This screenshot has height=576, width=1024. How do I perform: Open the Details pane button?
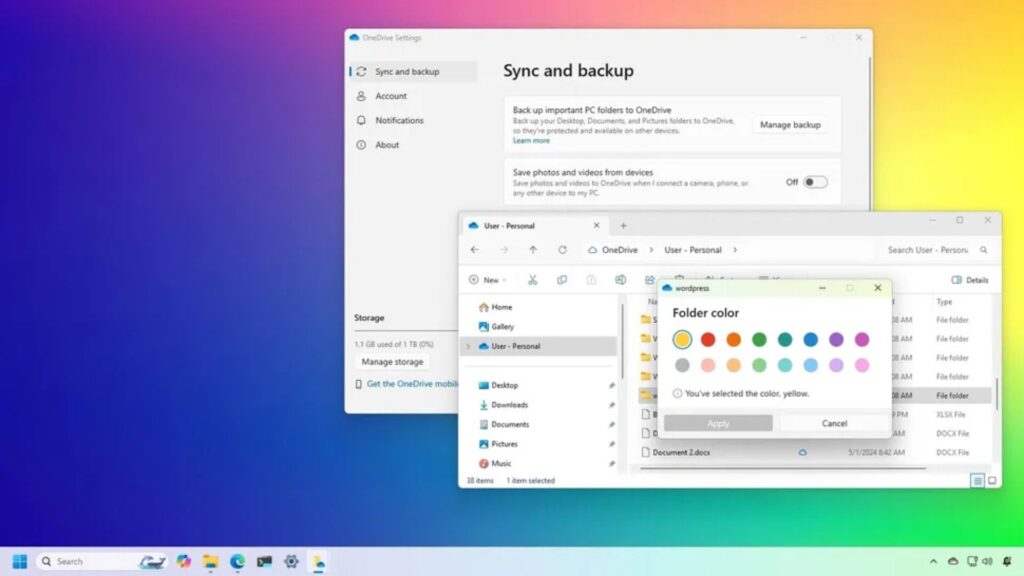click(x=969, y=280)
